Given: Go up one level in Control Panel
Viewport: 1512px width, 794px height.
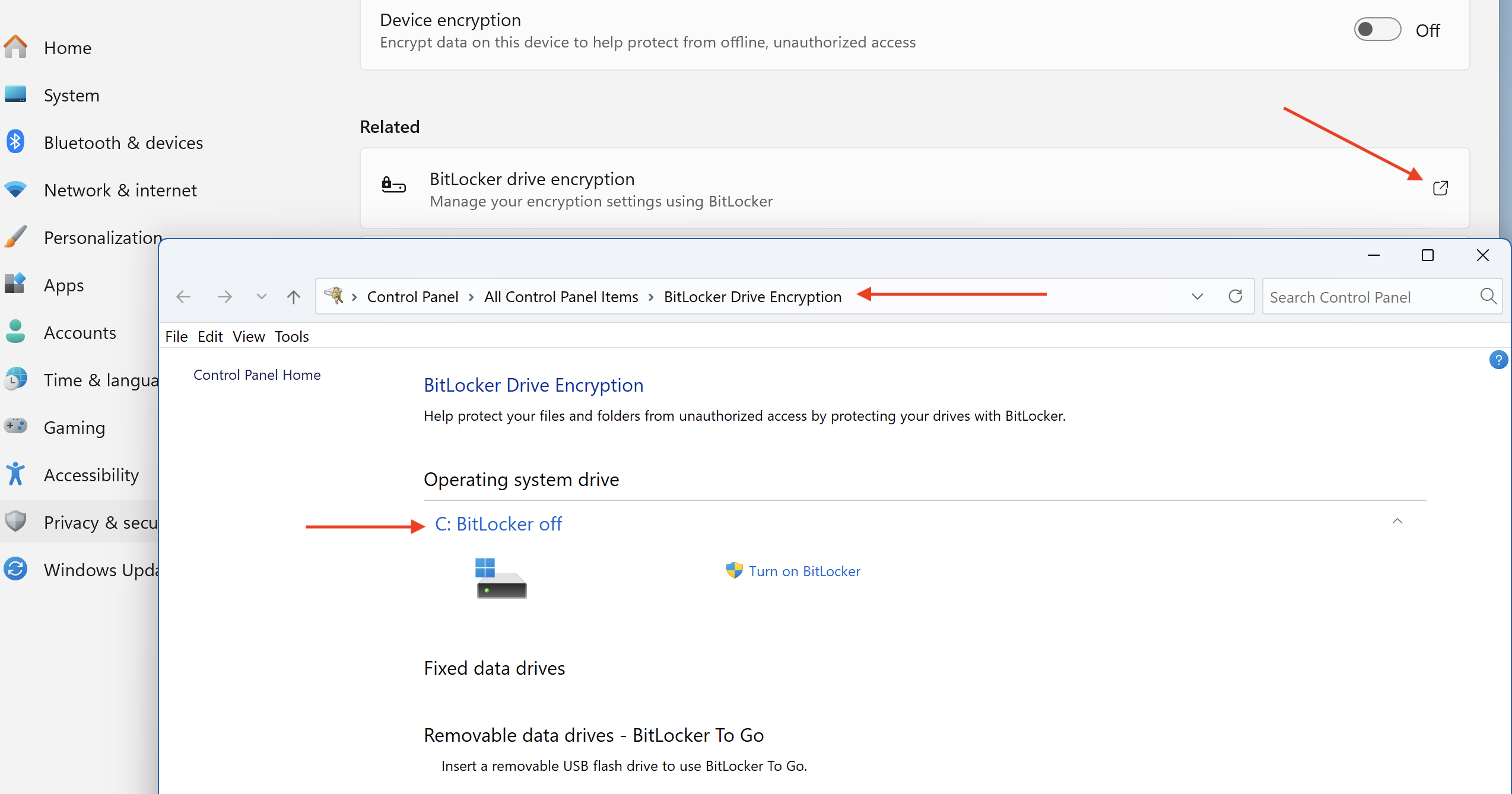Looking at the screenshot, I should 294,296.
